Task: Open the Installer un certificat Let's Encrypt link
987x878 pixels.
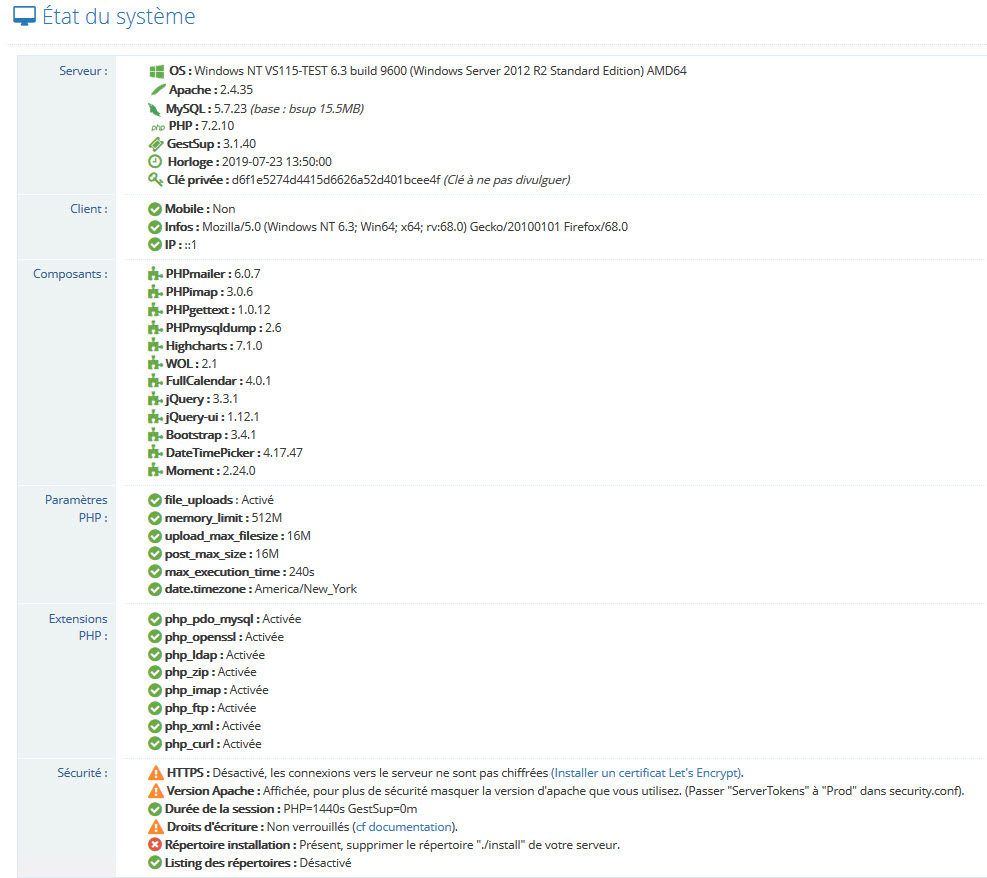Action: pyautogui.click(x=647, y=773)
